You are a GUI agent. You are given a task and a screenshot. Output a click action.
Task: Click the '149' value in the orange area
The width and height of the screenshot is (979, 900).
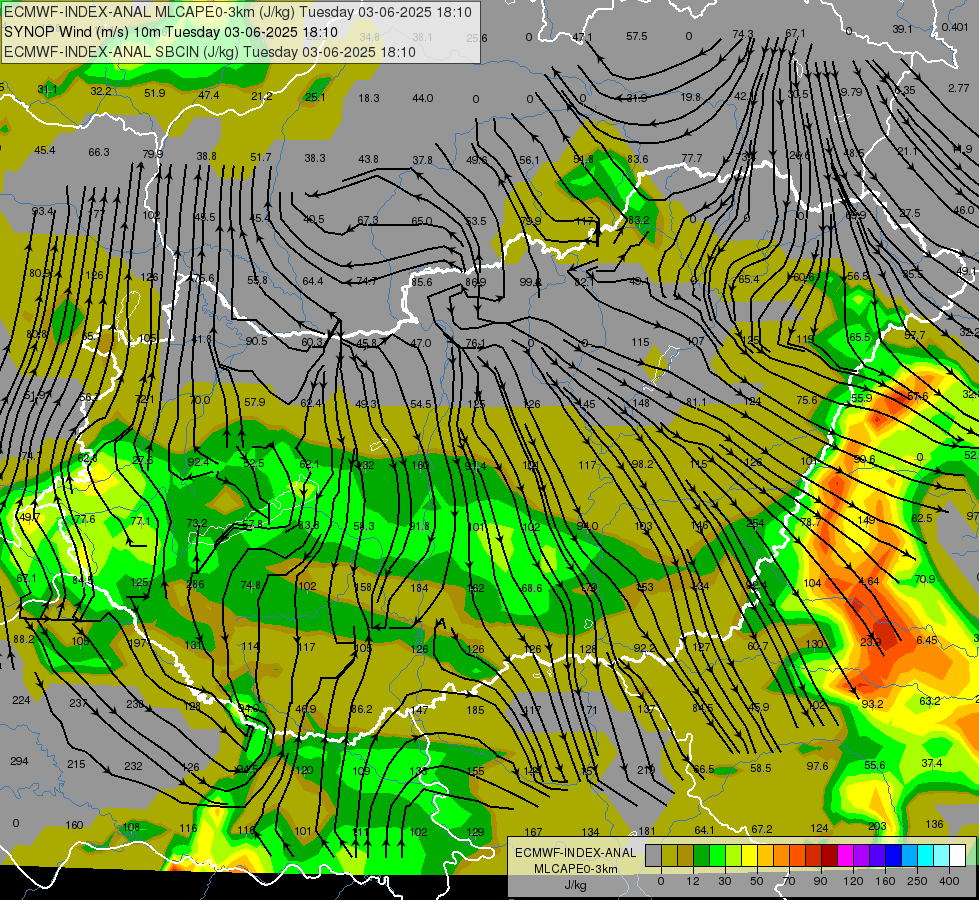(x=866, y=520)
